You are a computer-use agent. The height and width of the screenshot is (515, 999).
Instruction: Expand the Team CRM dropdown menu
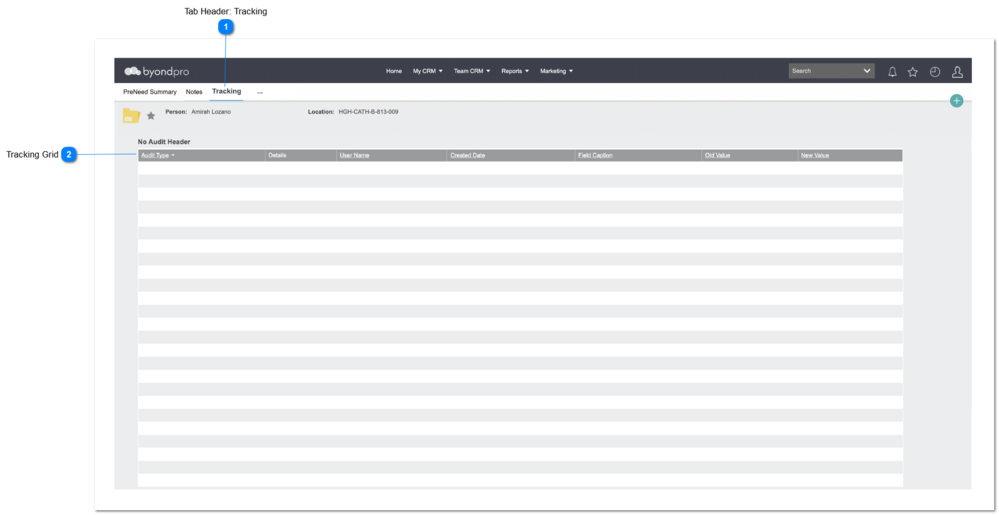point(471,71)
